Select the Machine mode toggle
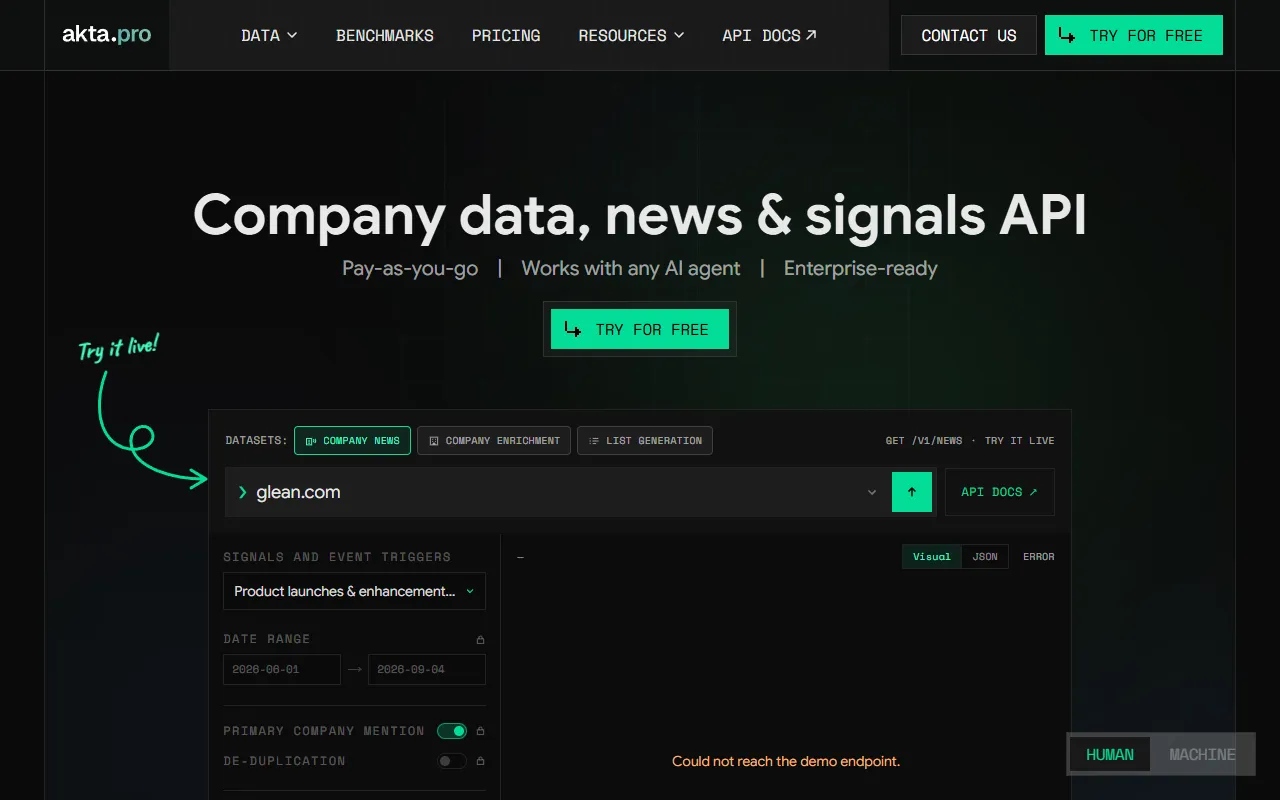Viewport: 1280px width, 800px height. click(1202, 755)
